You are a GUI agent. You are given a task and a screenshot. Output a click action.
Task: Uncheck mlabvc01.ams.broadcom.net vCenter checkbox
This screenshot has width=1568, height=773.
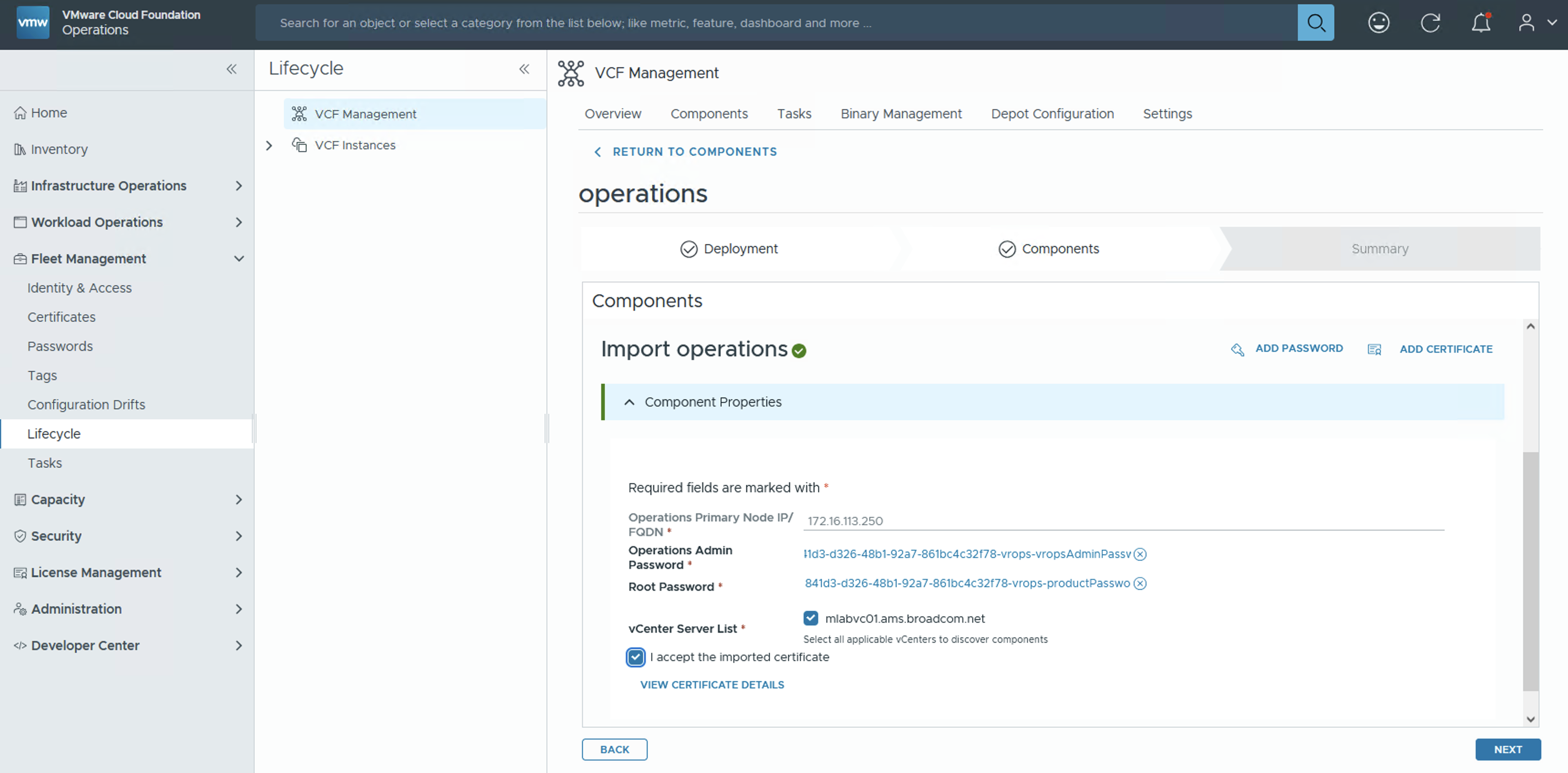tap(810, 618)
